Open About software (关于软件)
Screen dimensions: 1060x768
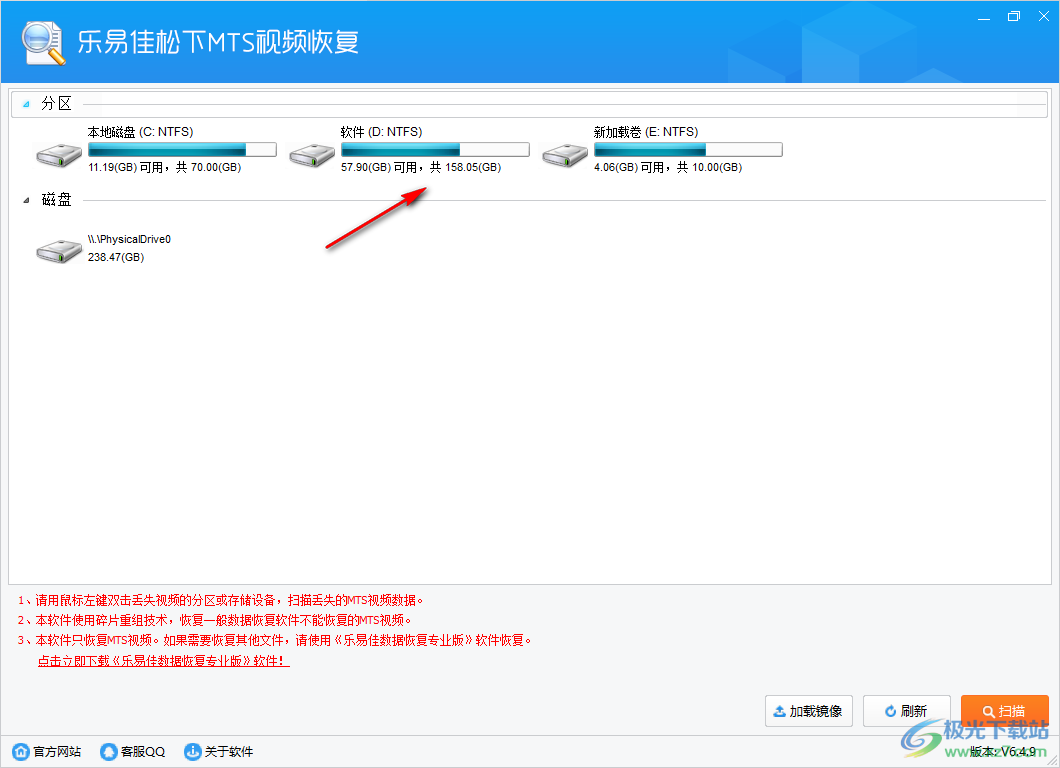218,751
